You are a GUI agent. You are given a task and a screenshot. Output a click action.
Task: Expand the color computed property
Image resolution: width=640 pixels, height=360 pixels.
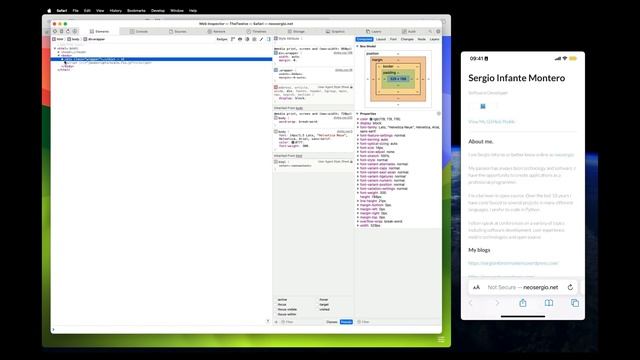point(358,119)
